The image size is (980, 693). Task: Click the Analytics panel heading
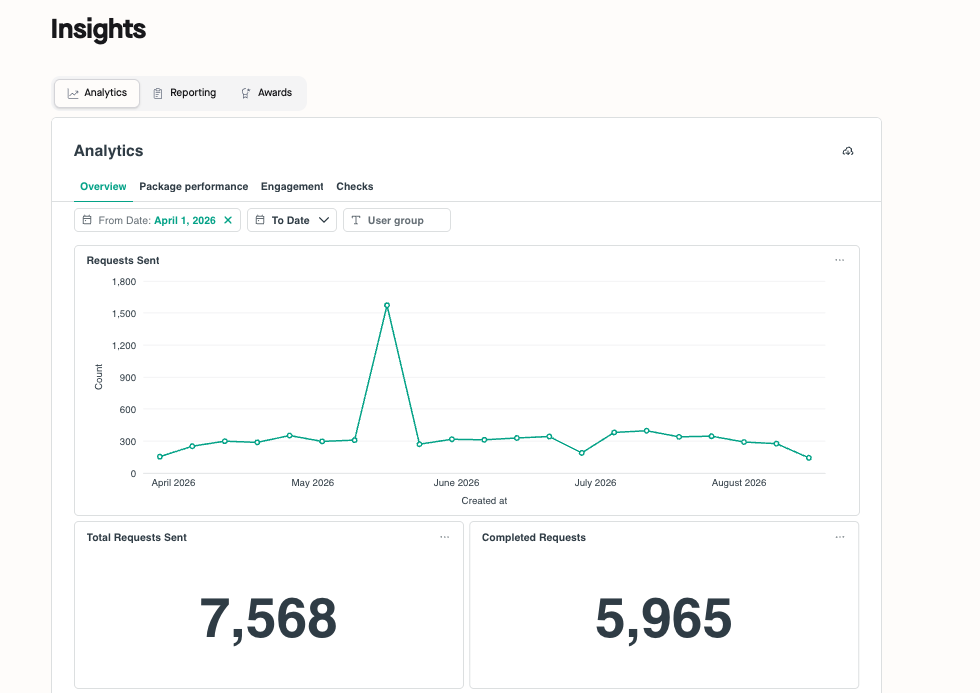coord(109,151)
